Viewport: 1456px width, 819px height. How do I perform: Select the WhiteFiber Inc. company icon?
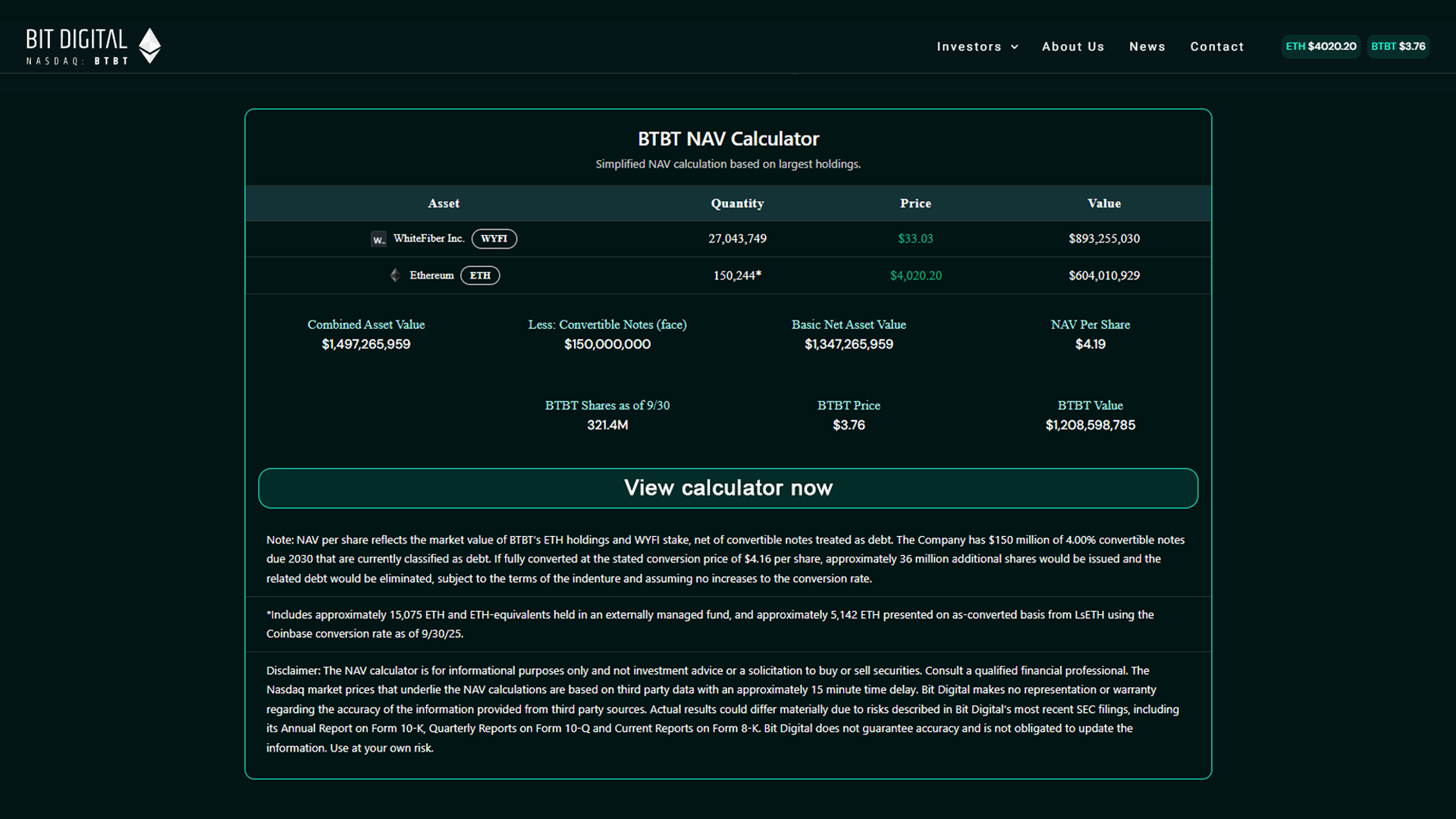378,238
